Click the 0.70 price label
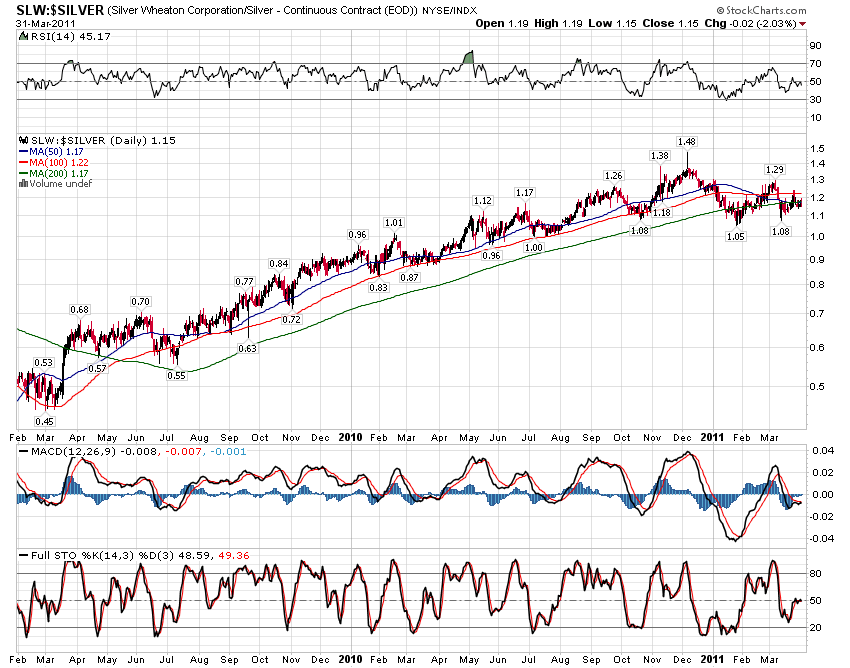The image size is (850, 668). click(x=140, y=301)
